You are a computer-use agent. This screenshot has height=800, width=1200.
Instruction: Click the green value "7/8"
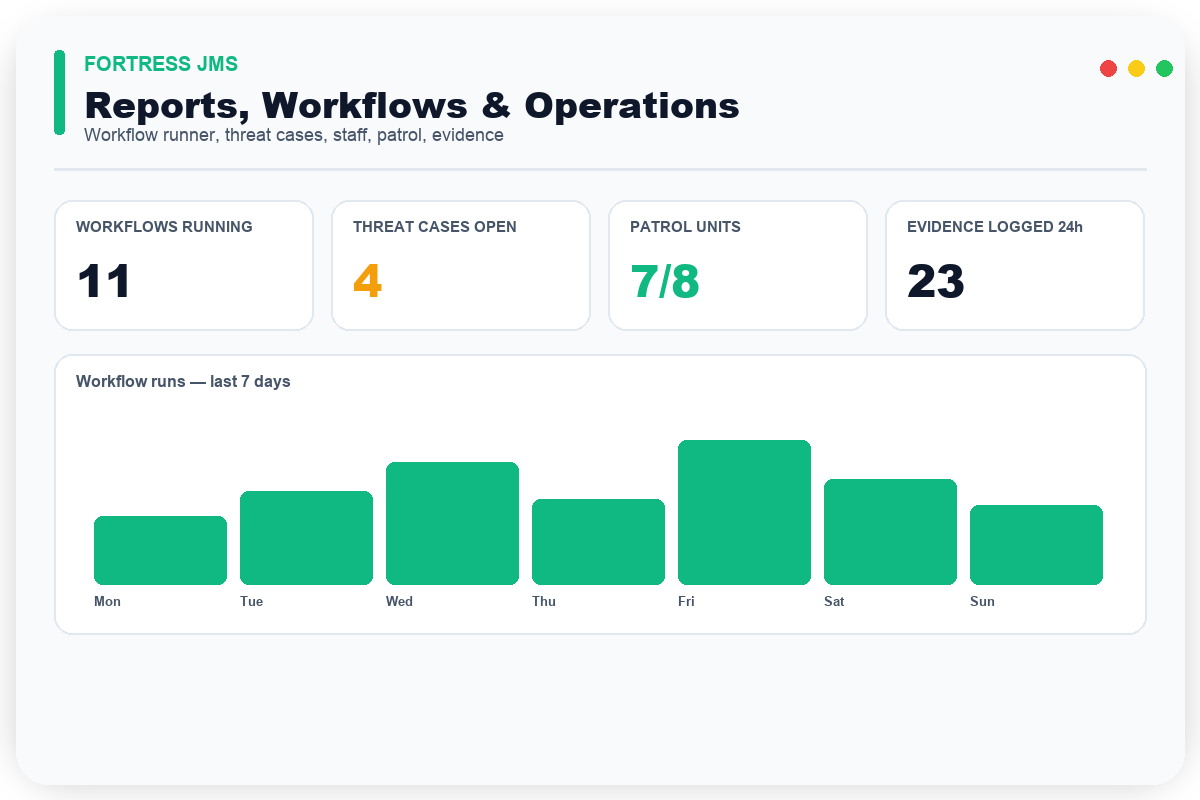(x=665, y=281)
